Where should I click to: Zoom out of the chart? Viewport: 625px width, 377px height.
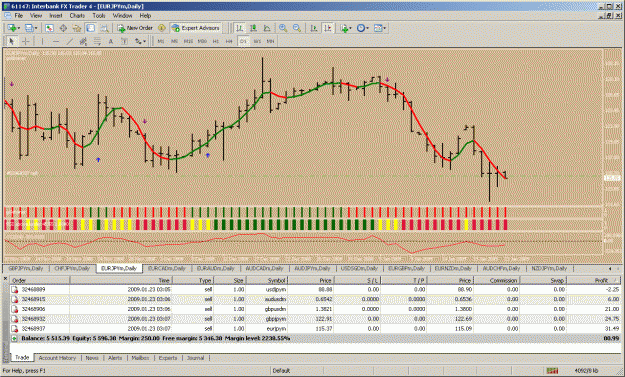pos(297,28)
